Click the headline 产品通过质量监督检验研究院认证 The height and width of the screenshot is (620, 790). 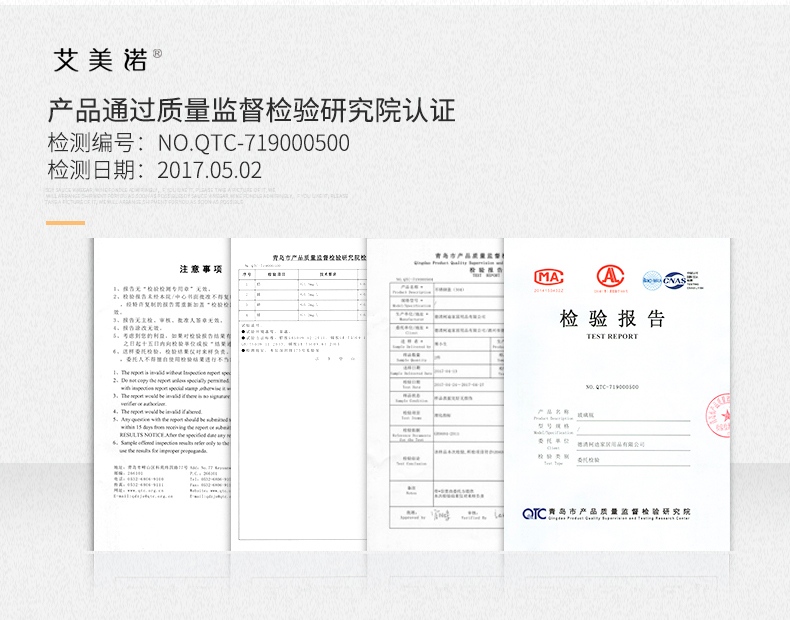point(251,111)
